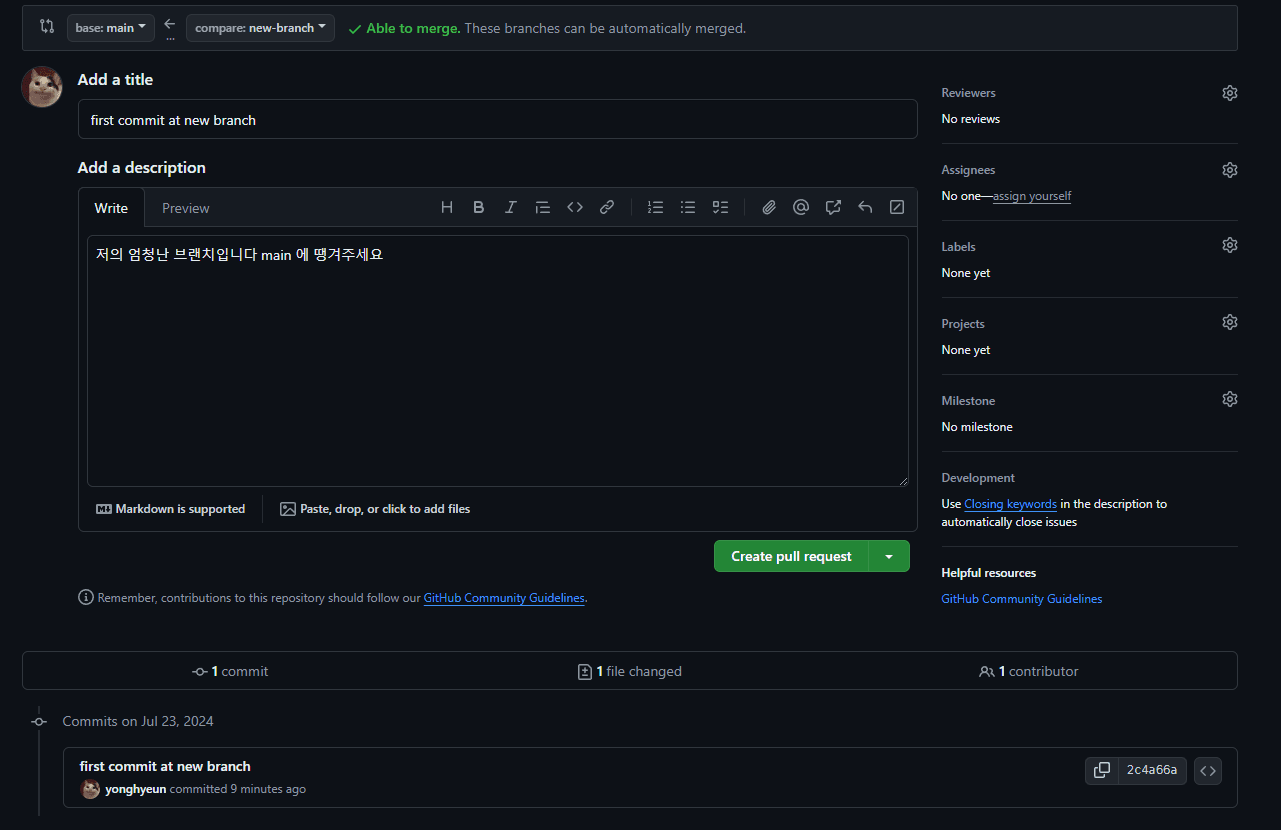Screen dimensions: 1281x830
Task: Open the Closing keywords link
Action: pyautogui.click(x=1010, y=504)
